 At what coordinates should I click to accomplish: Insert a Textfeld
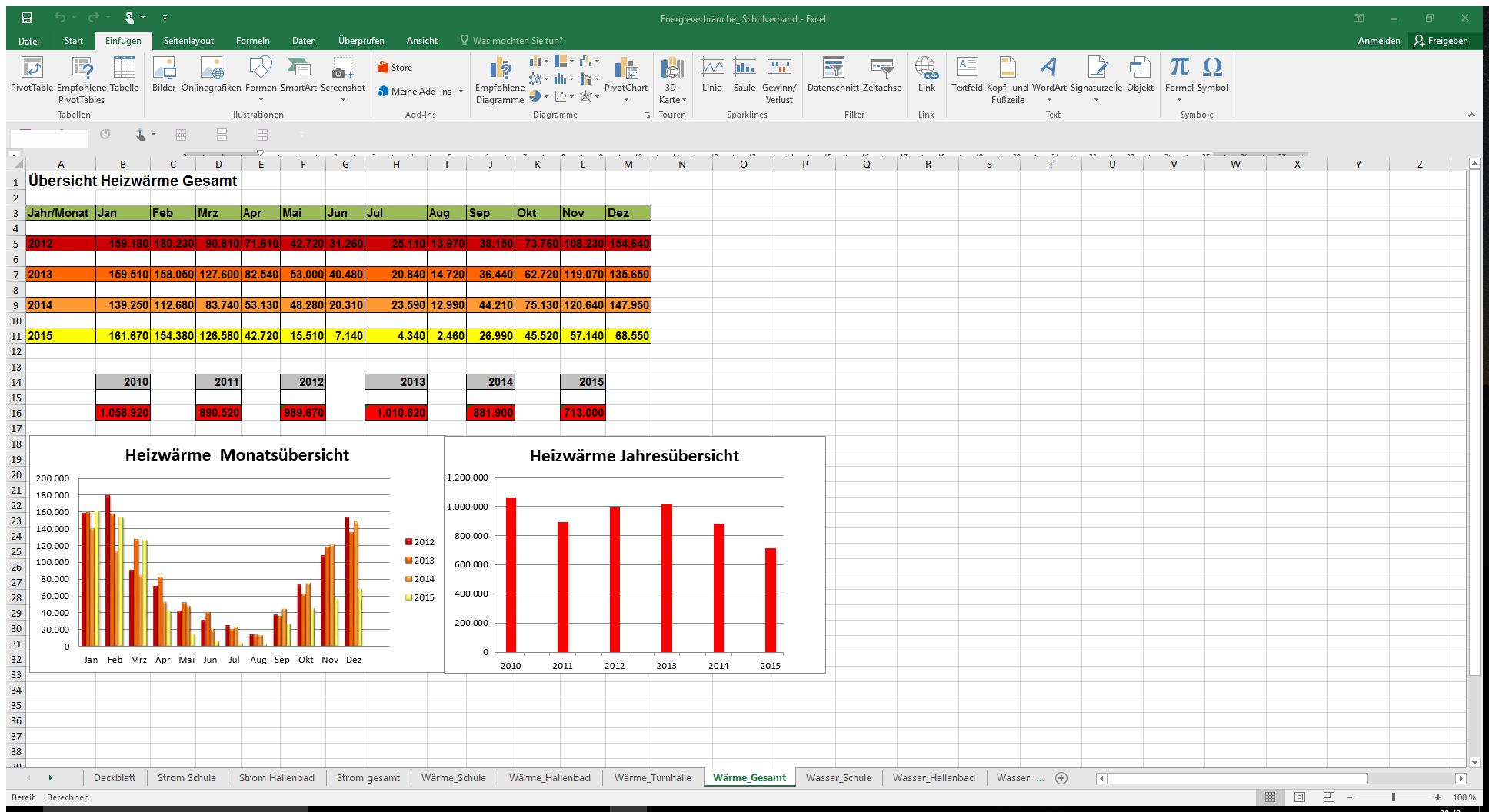tap(967, 75)
